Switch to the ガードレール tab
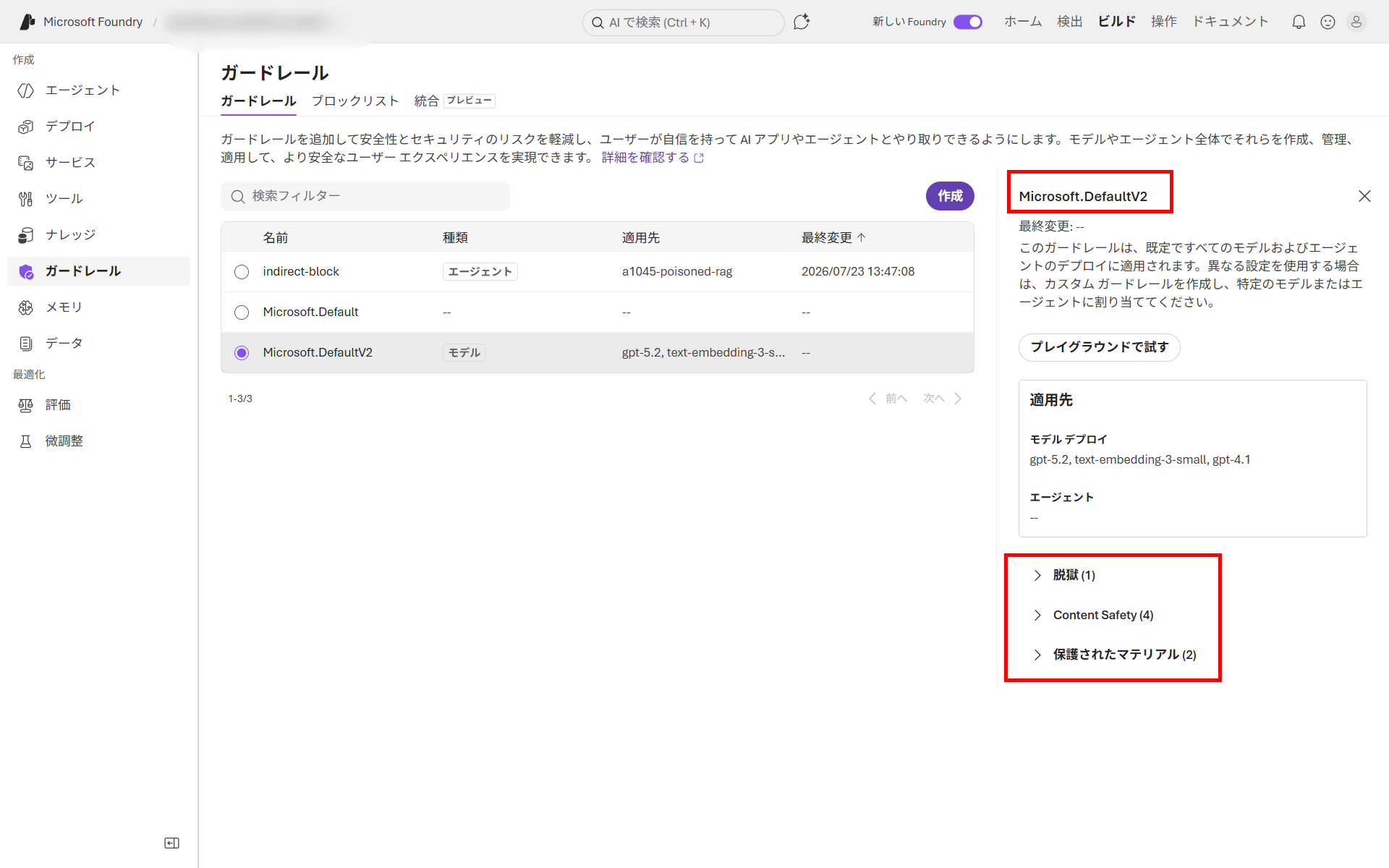This screenshot has width=1389, height=868. [258, 101]
